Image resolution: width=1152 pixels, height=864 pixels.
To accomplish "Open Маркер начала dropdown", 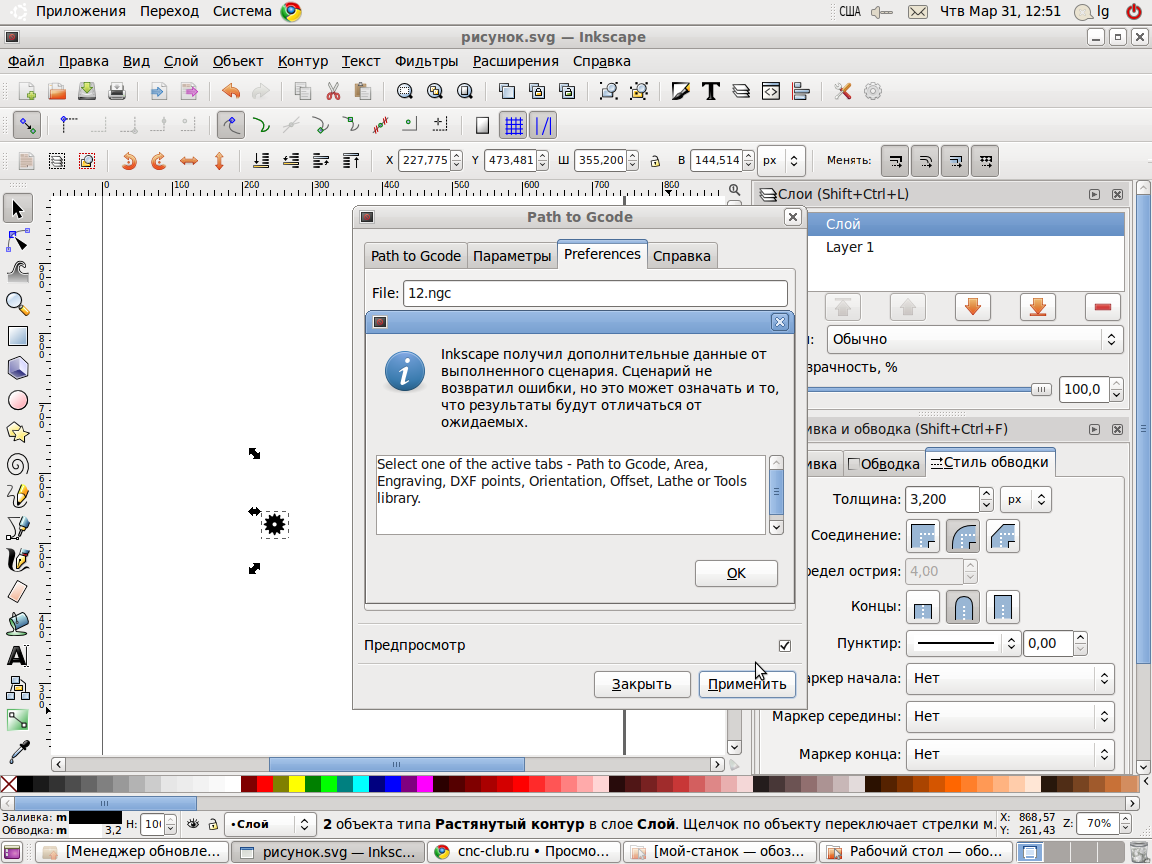I will (x=1010, y=679).
